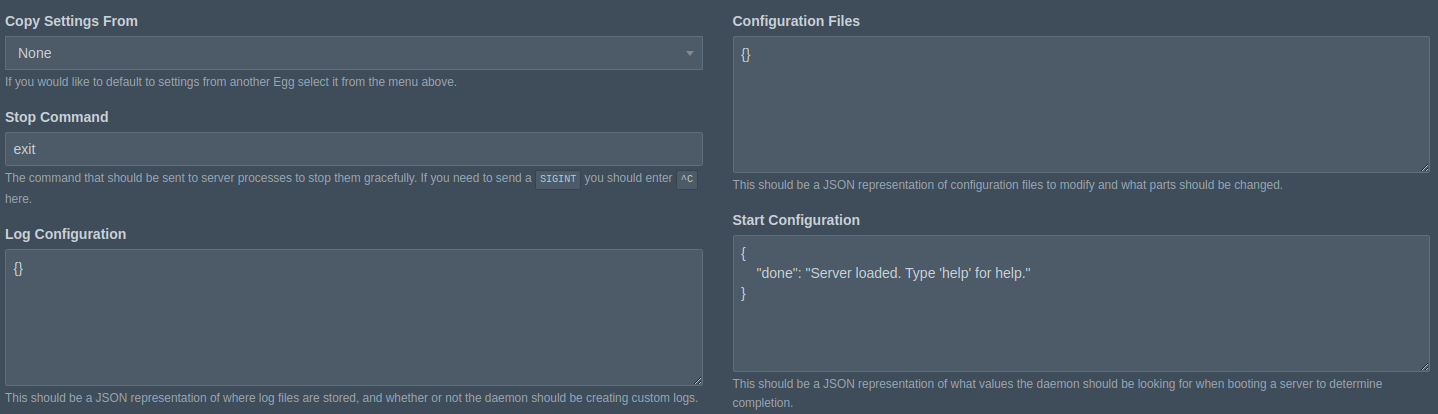Click the dropdown arrow beside None
This screenshot has width=1438, height=414.
pos(689,53)
